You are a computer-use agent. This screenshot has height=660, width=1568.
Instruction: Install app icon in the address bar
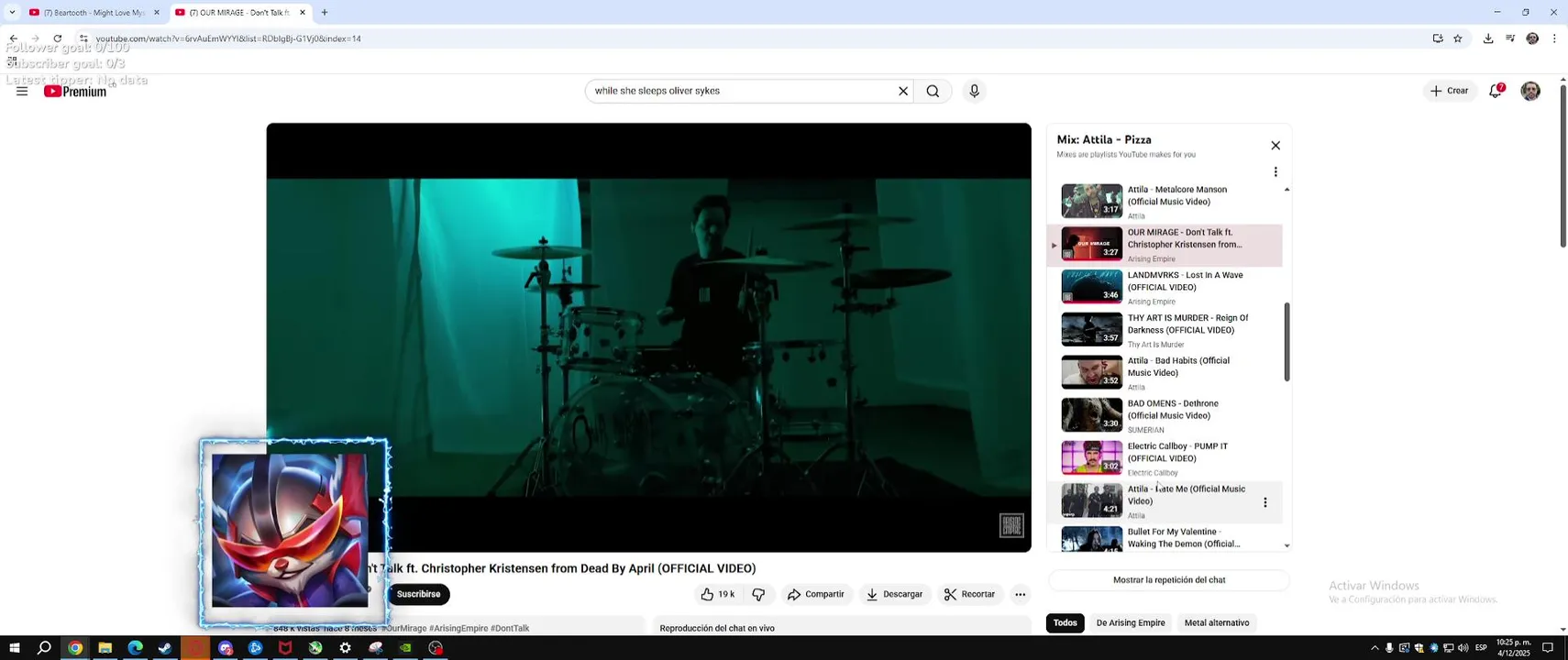tap(1438, 38)
